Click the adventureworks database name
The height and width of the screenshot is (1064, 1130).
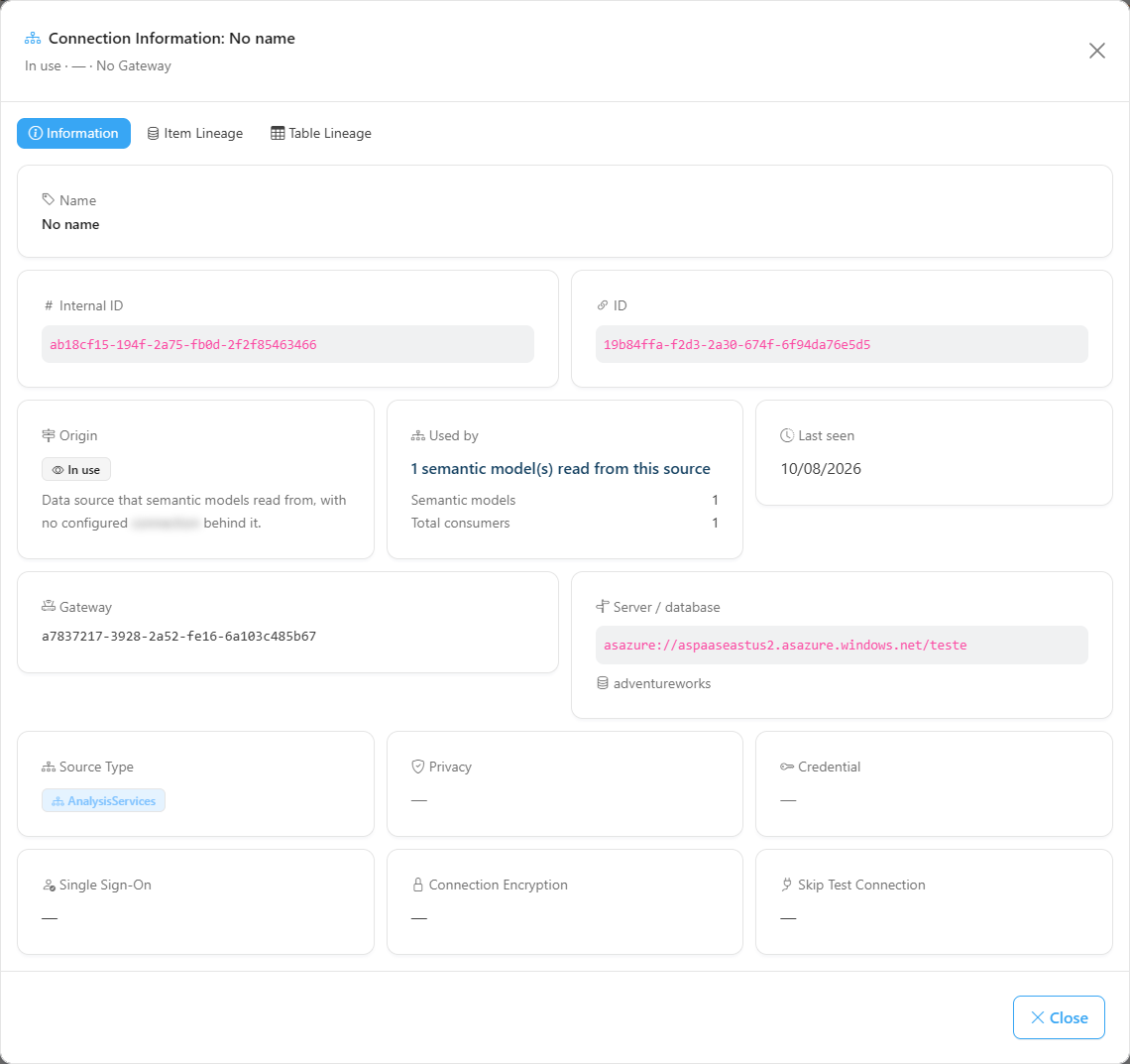(x=661, y=683)
